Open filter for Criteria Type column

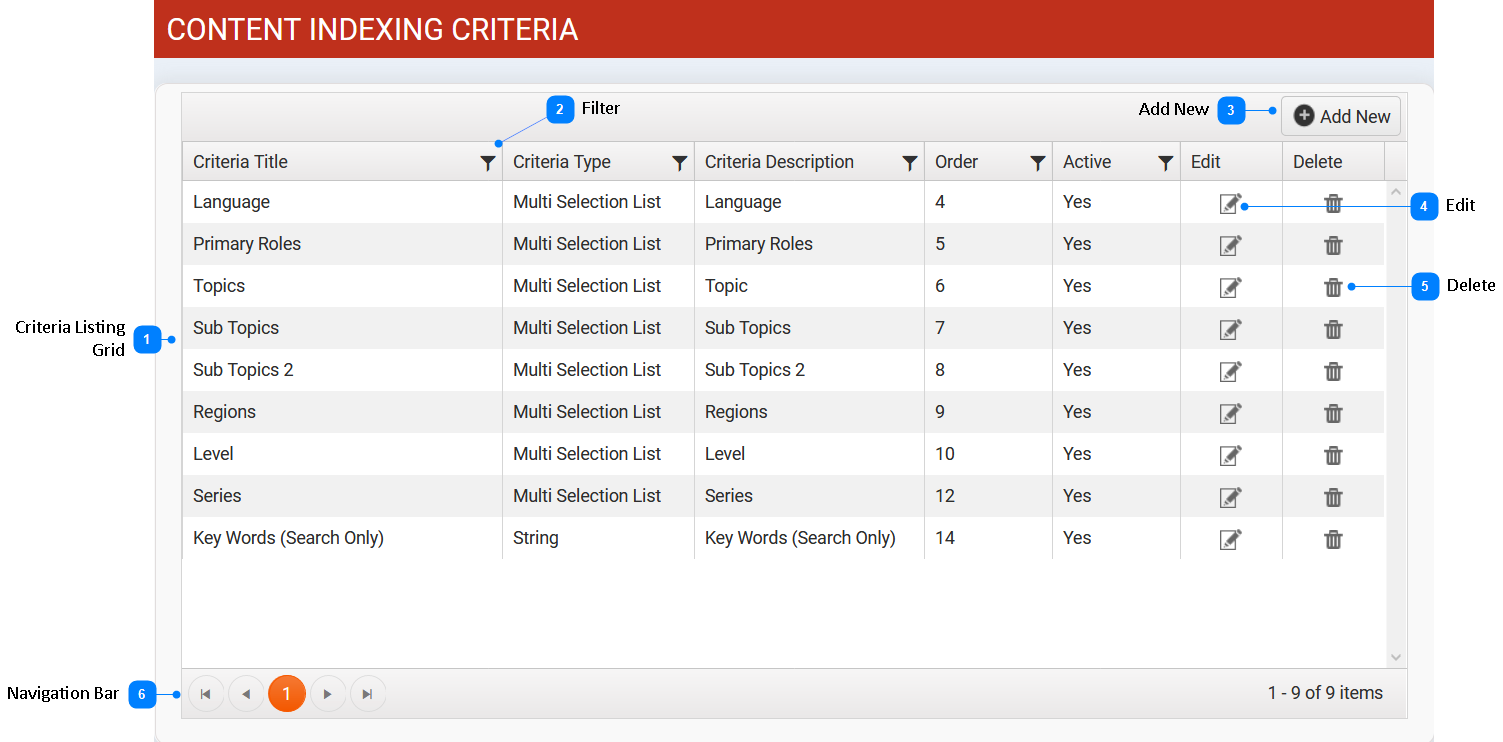coord(680,164)
